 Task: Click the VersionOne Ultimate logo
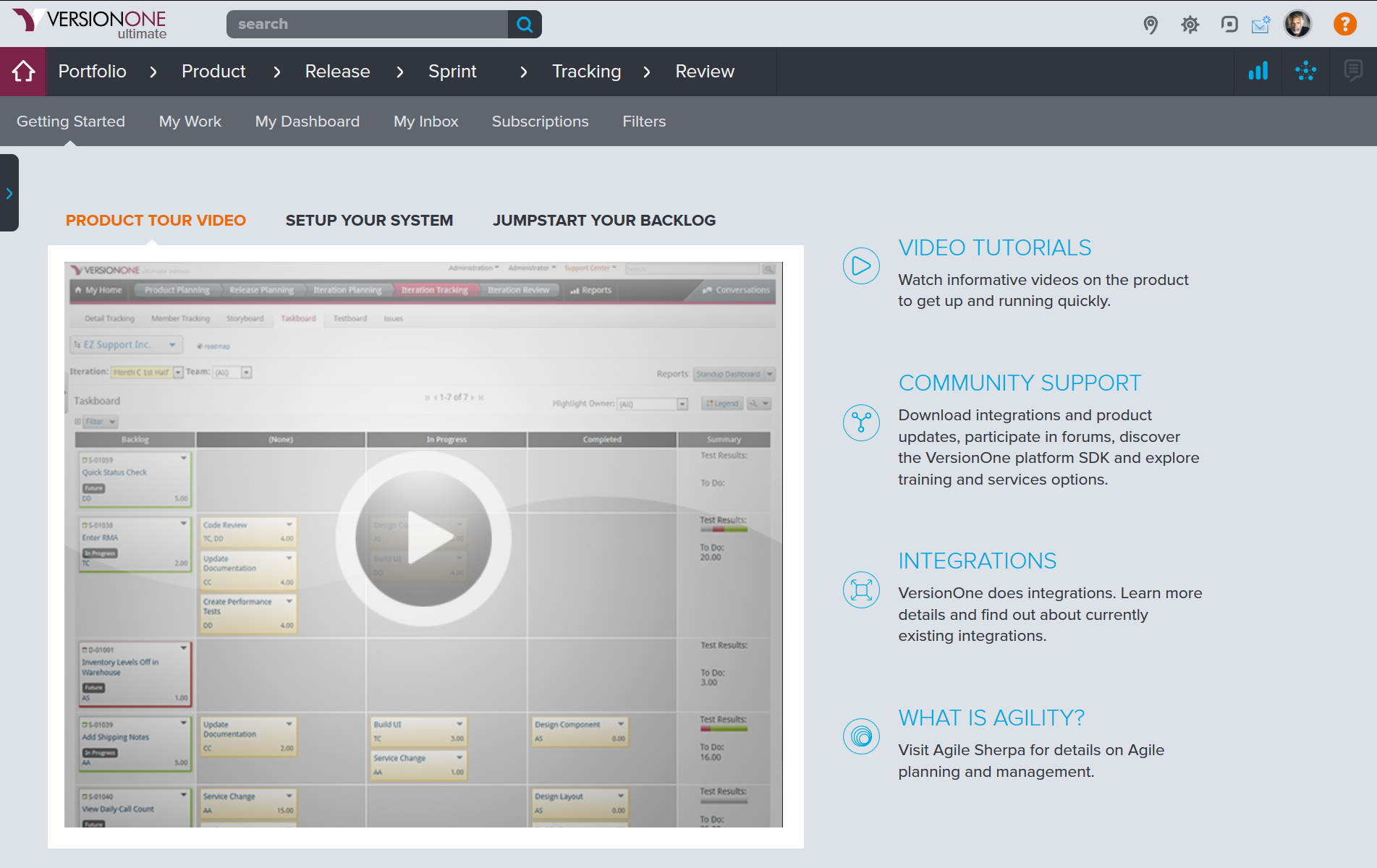[x=89, y=24]
